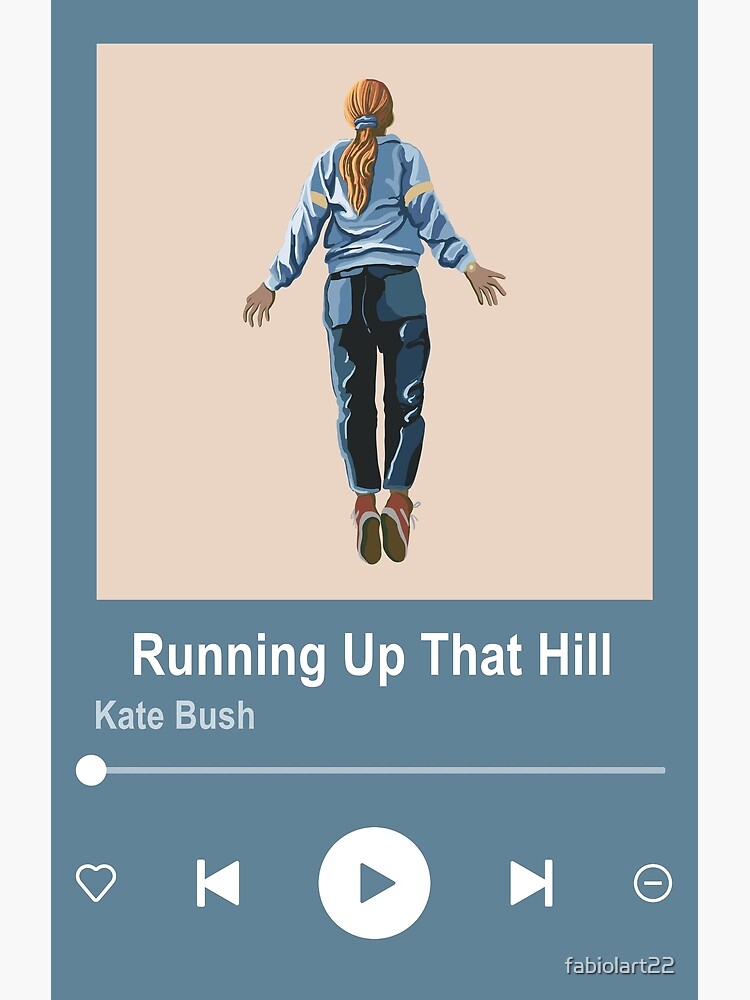Click the girl's outstretched right hand
The width and height of the screenshot is (750, 1000).
(486, 283)
